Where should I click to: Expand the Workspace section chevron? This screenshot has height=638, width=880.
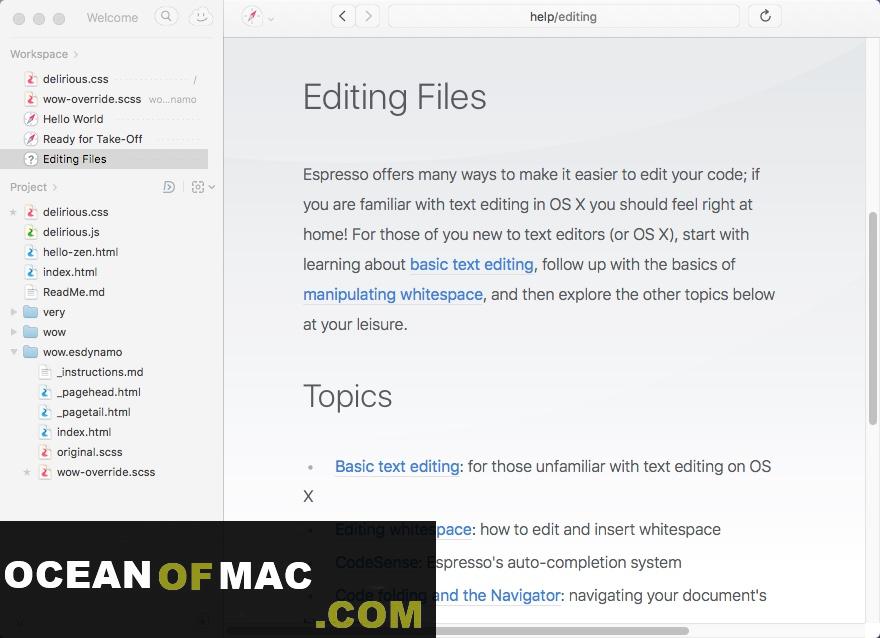point(76,54)
